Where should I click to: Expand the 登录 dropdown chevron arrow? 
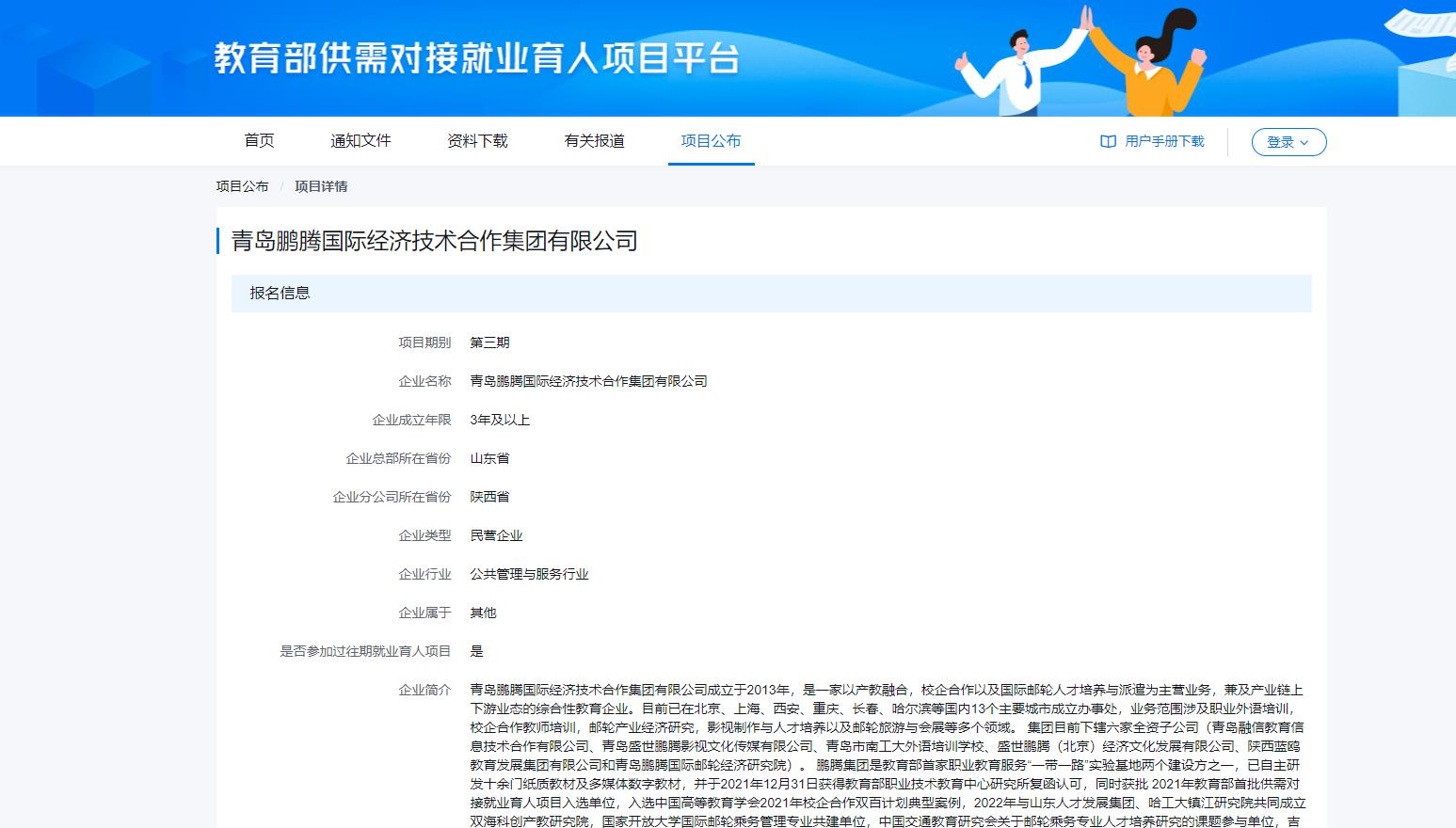[x=1304, y=143]
